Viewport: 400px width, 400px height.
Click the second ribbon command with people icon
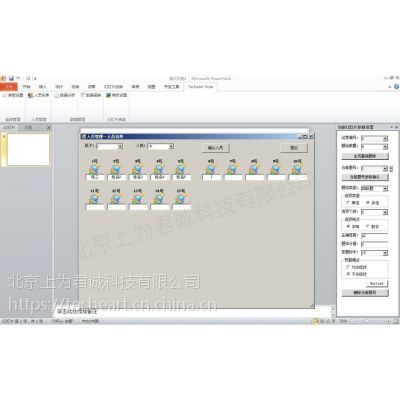(39, 95)
